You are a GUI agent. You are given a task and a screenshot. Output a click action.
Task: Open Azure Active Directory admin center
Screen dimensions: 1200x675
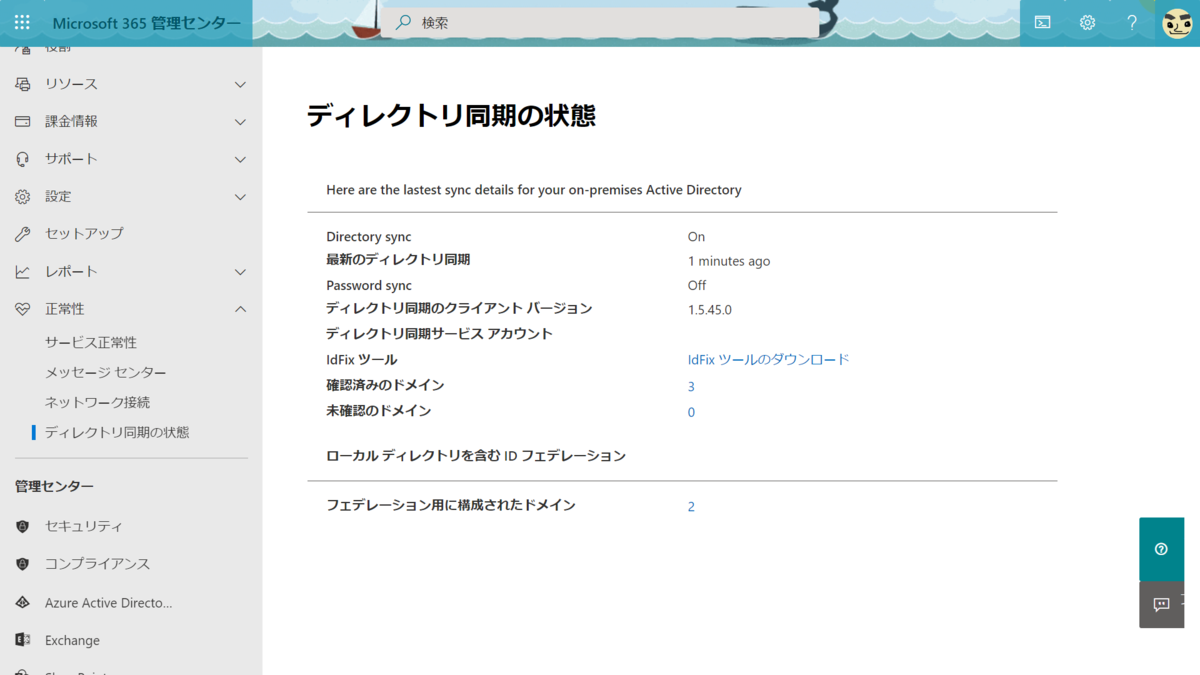click(x=108, y=603)
